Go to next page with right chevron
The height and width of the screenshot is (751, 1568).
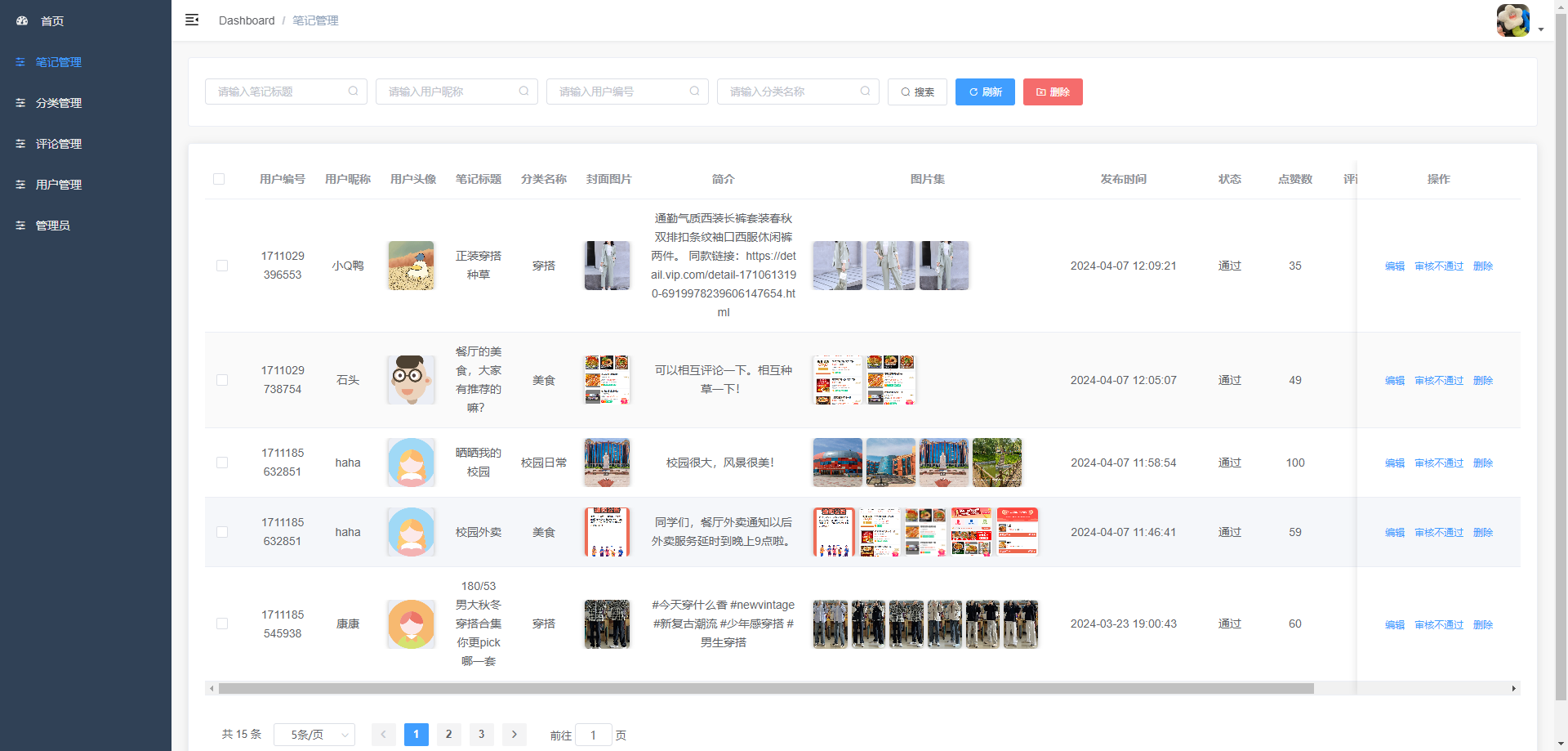tap(514, 735)
